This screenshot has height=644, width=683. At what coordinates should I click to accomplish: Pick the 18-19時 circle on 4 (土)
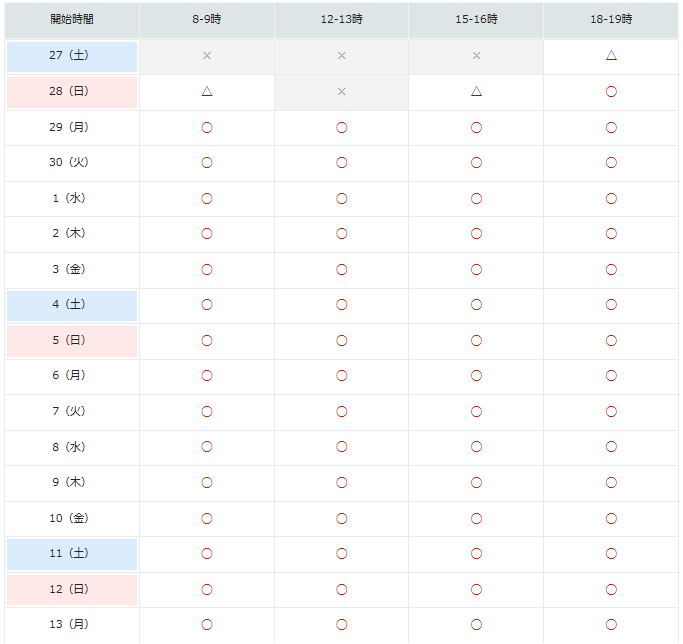tap(611, 305)
